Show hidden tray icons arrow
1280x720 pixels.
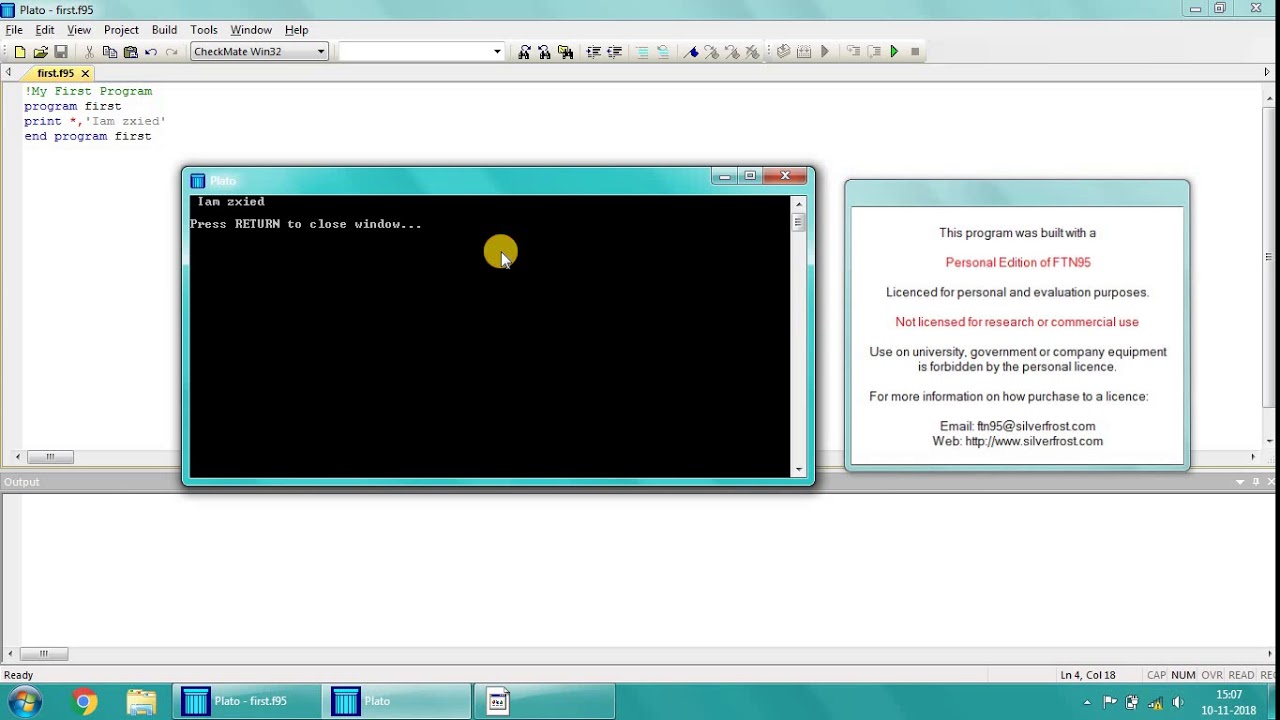tap(1087, 702)
